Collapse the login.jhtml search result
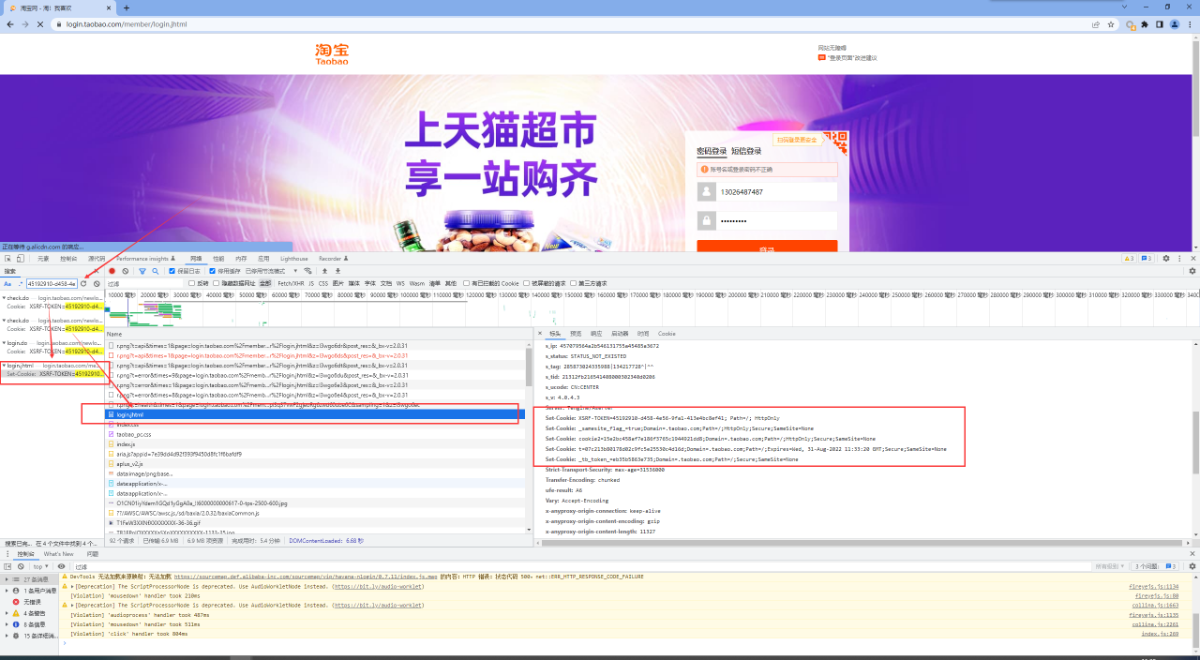Screen dimensions: 1200x660 tap(3, 366)
